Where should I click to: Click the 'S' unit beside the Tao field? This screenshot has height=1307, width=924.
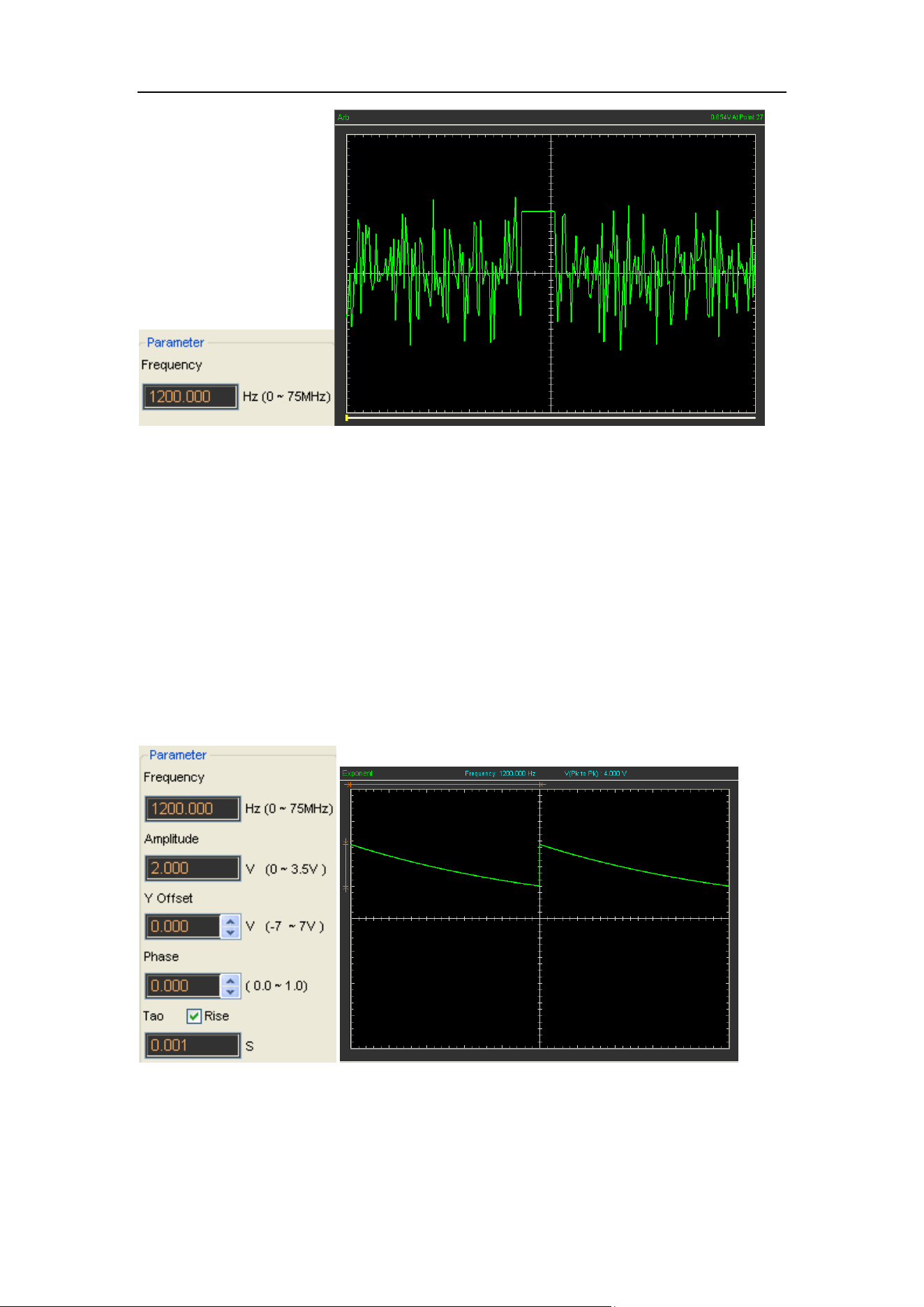pyautogui.click(x=249, y=1047)
